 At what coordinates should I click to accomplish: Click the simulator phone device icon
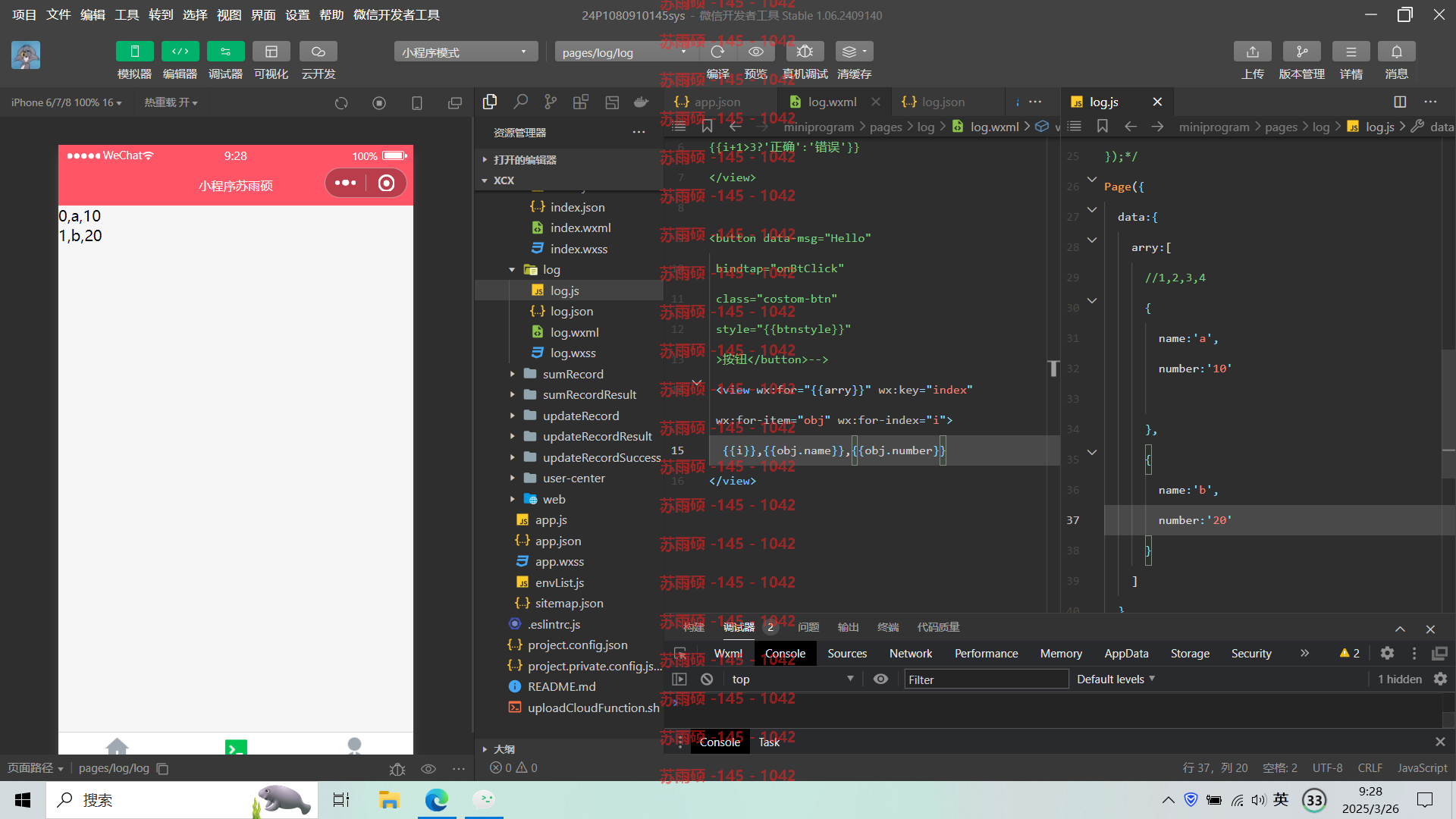click(417, 103)
